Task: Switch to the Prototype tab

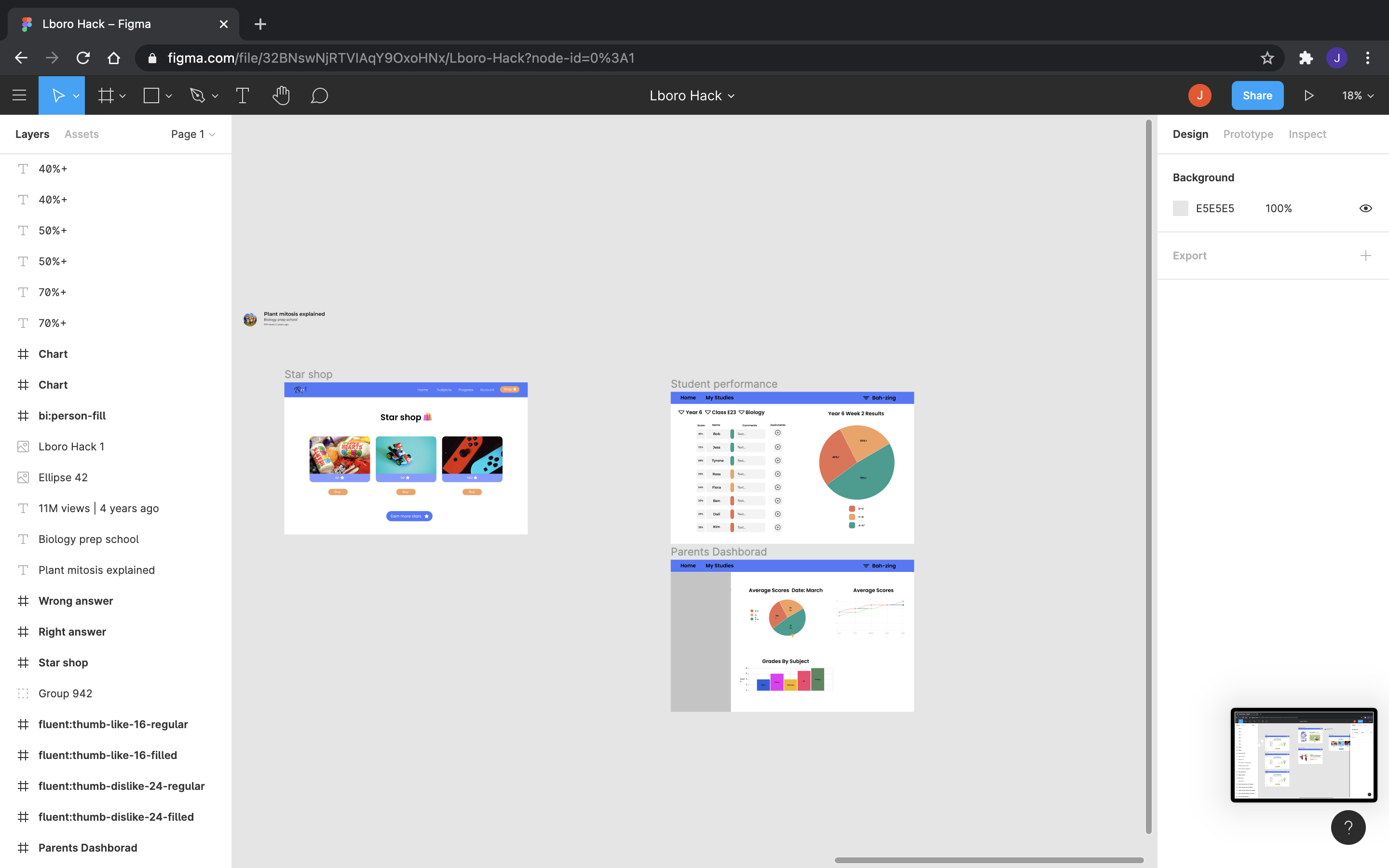Action: click(1248, 135)
